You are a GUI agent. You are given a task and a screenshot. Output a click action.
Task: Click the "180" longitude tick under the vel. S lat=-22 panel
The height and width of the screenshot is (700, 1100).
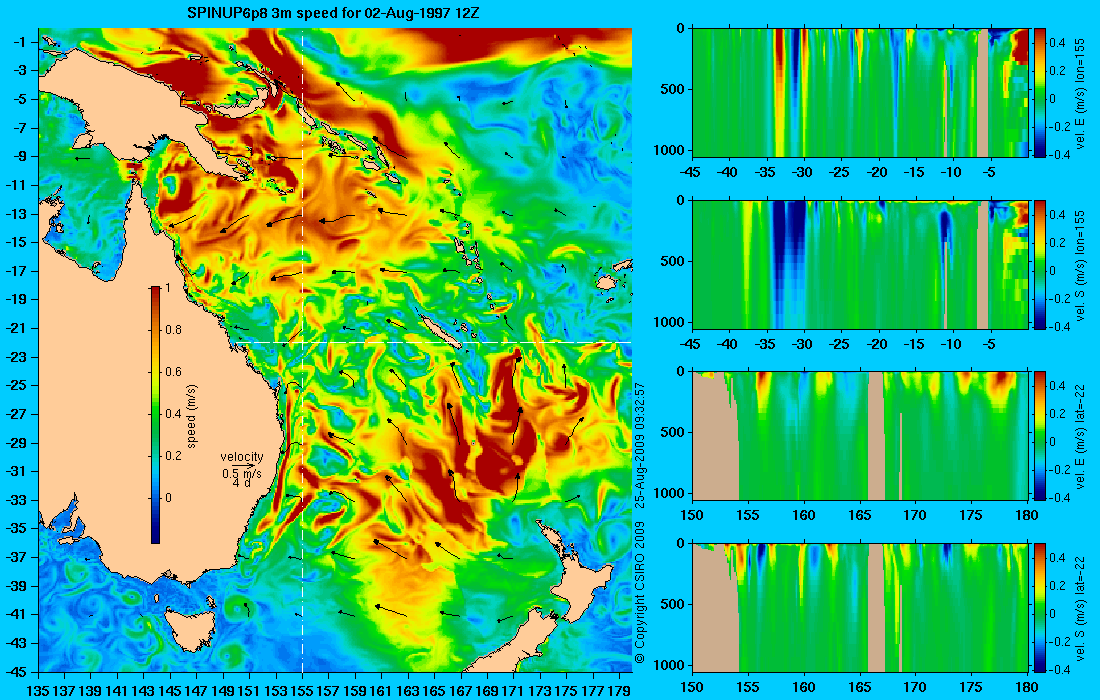tap(1027, 687)
